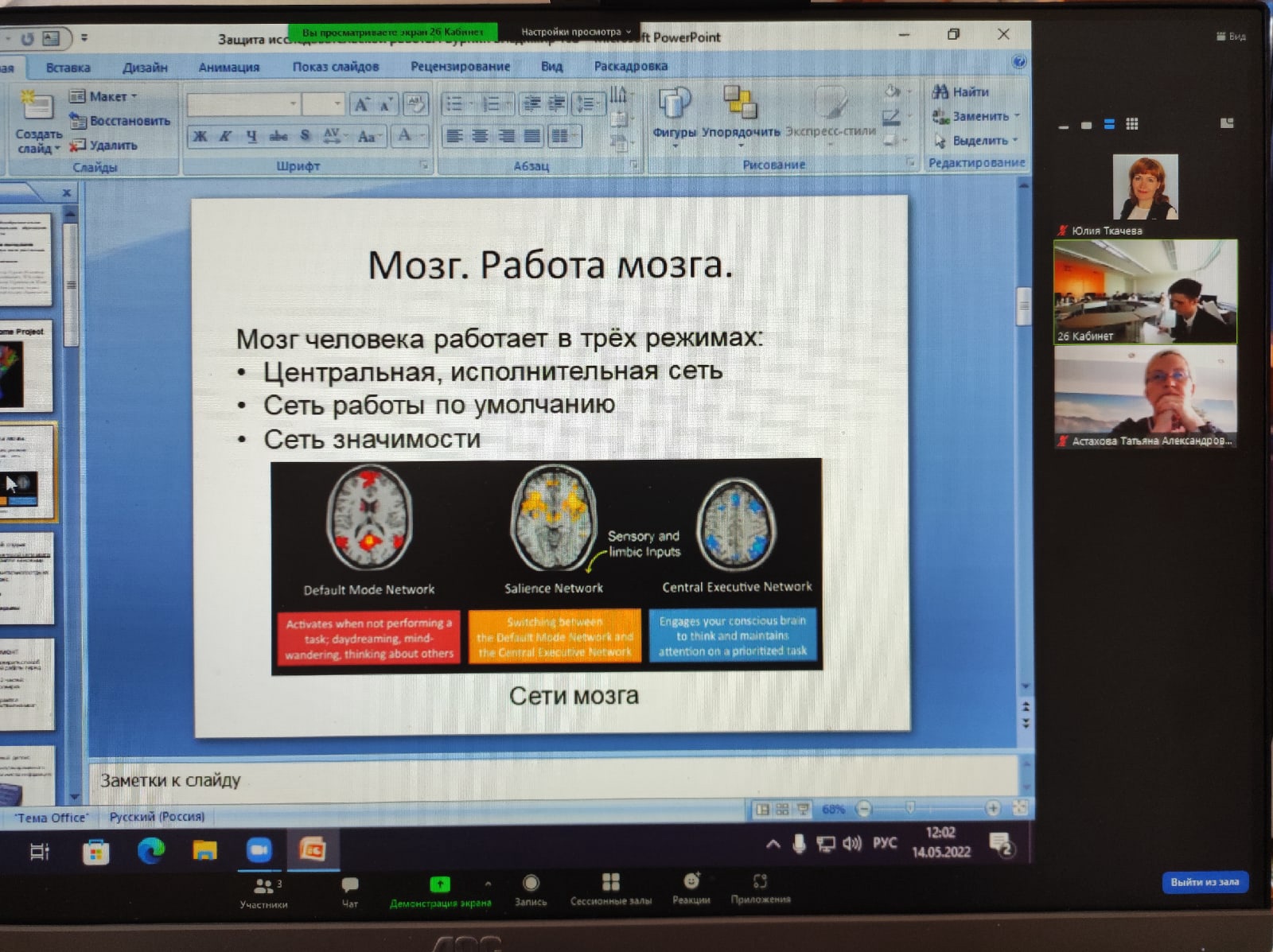Click the increase list level icon
Screen dimensions: 1273x952
pyautogui.click(x=557, y=103)
